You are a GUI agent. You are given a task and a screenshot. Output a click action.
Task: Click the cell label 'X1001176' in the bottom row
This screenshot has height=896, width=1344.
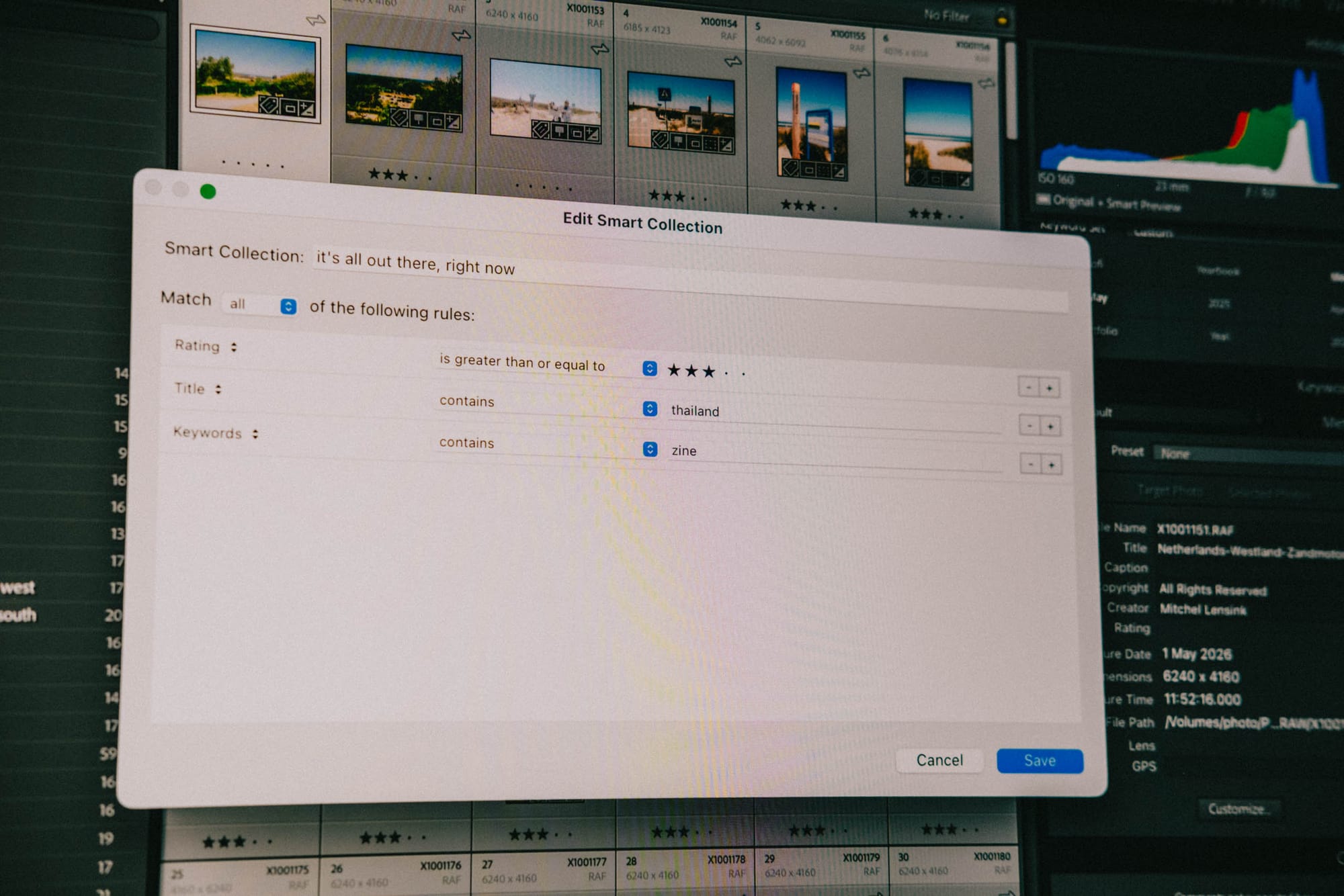(x=441, y=866)
